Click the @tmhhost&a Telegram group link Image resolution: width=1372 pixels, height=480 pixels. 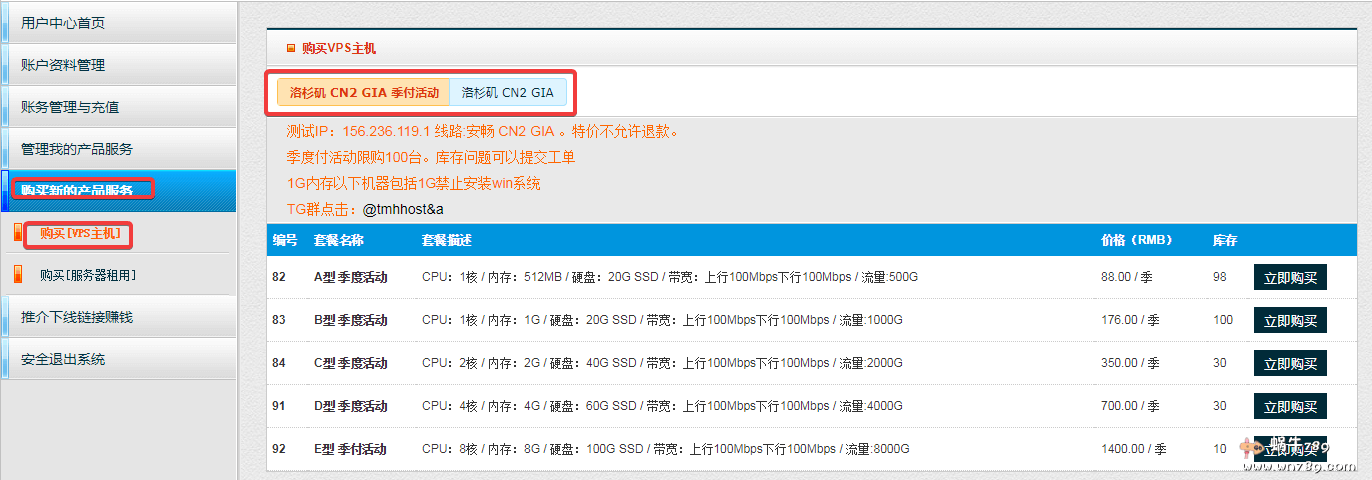coord(403,209)
